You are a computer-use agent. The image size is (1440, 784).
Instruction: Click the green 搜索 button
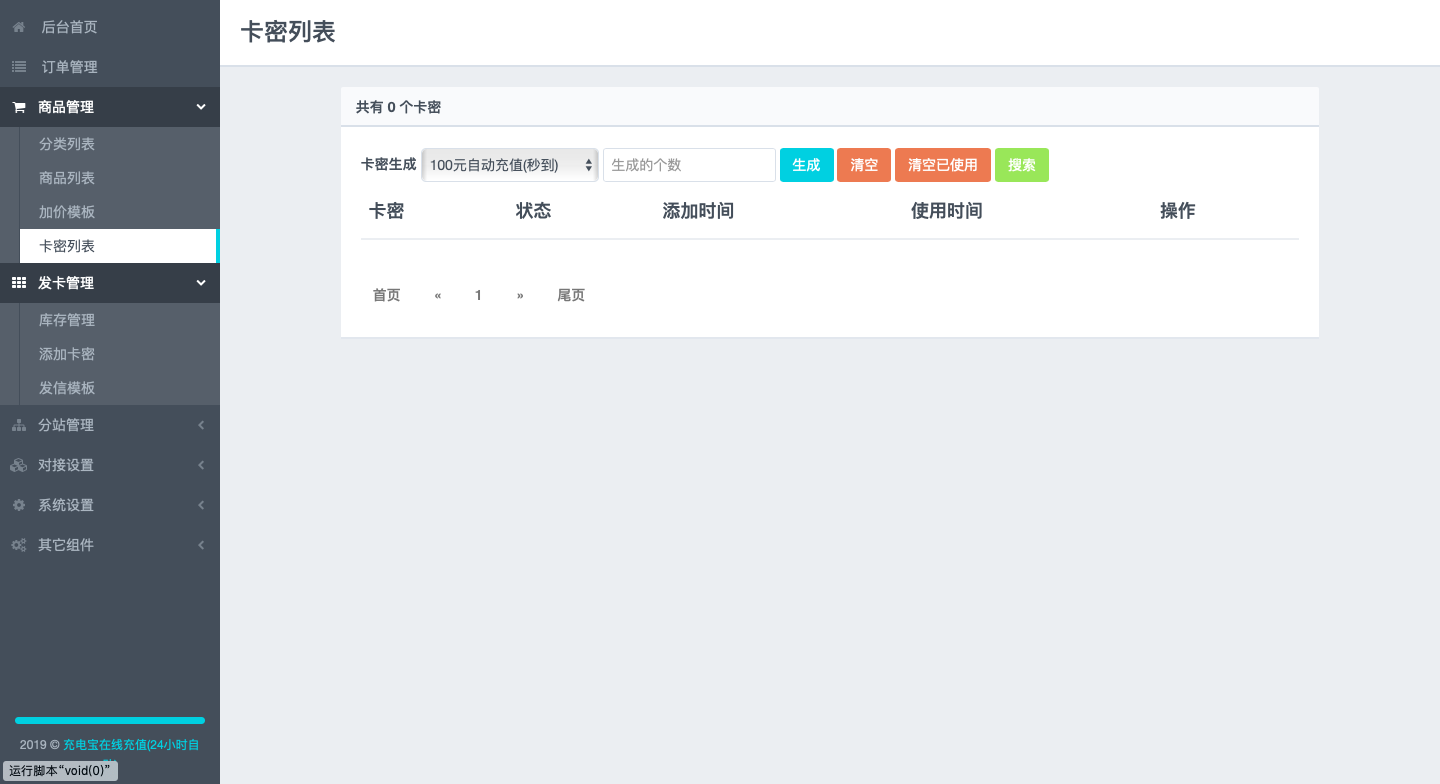tap(1021, 165)
